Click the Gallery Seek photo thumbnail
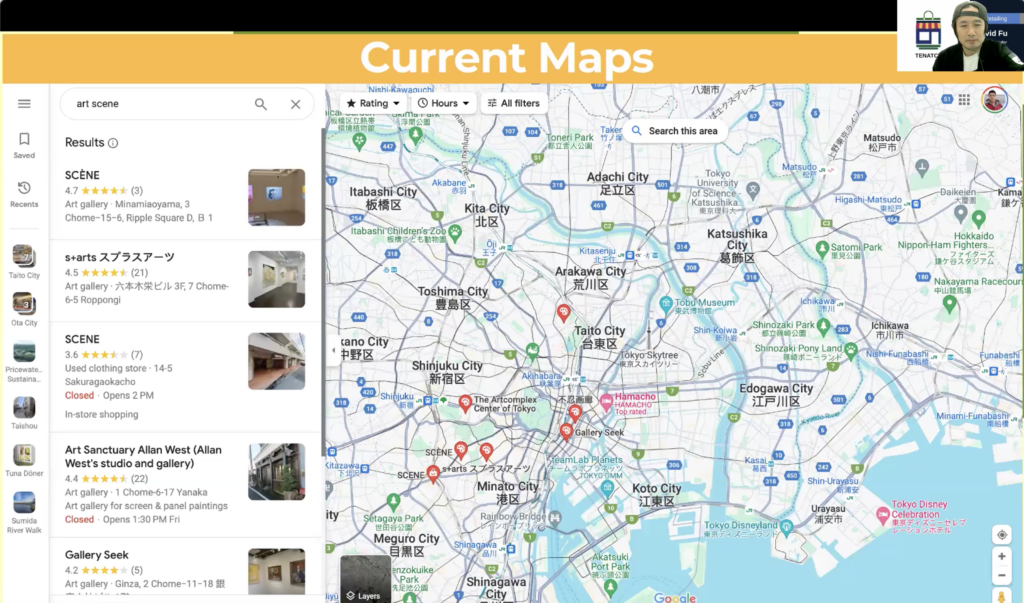This screenshot has width=1024, height=603. (x=276, y=572)
